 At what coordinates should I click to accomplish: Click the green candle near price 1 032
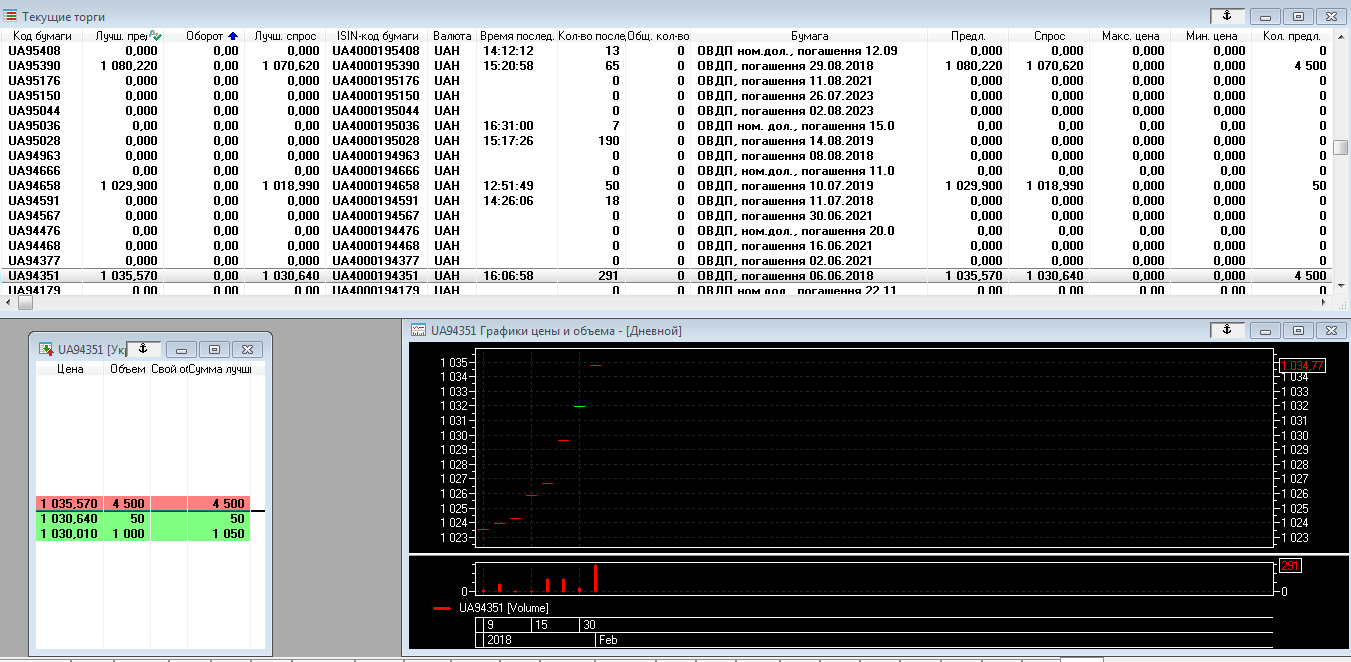click(579, 406)
